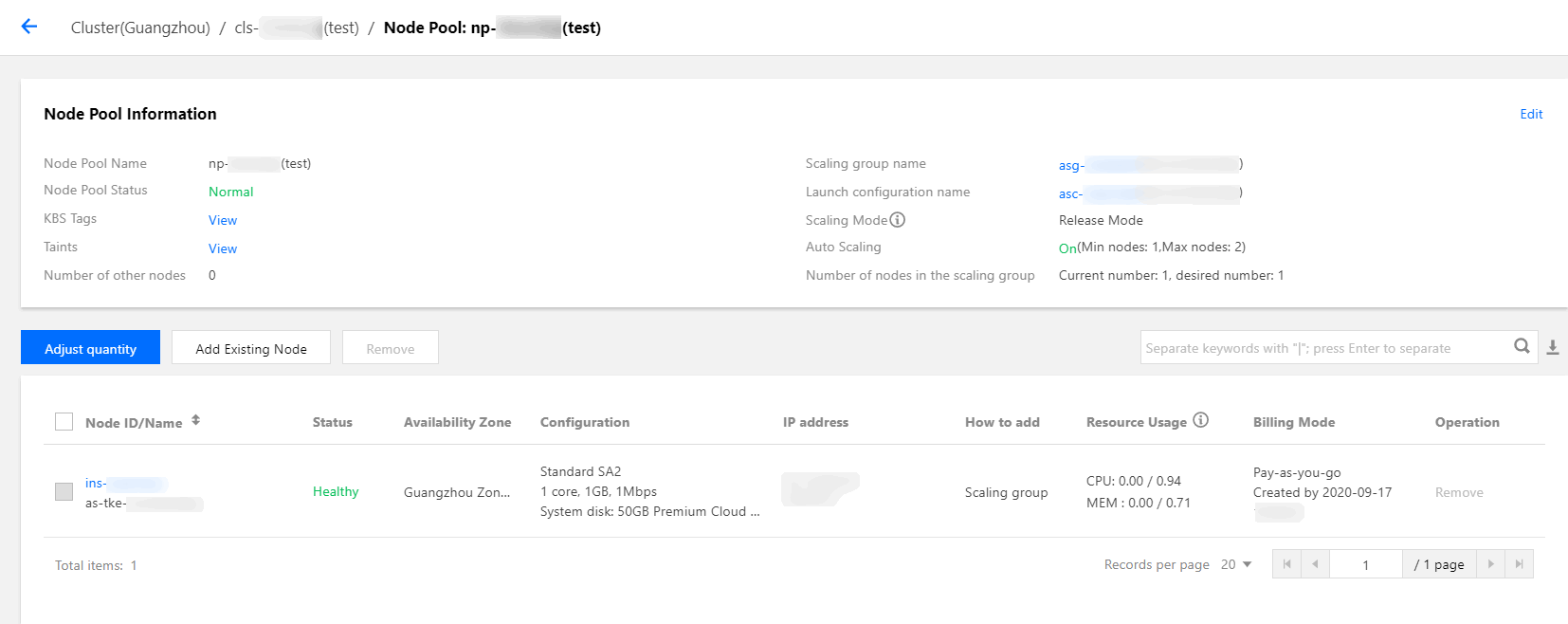This screenshot has width=1568, height=624.
Task: Click the Scaling Mode info icon
Action: tap(898, 220)
